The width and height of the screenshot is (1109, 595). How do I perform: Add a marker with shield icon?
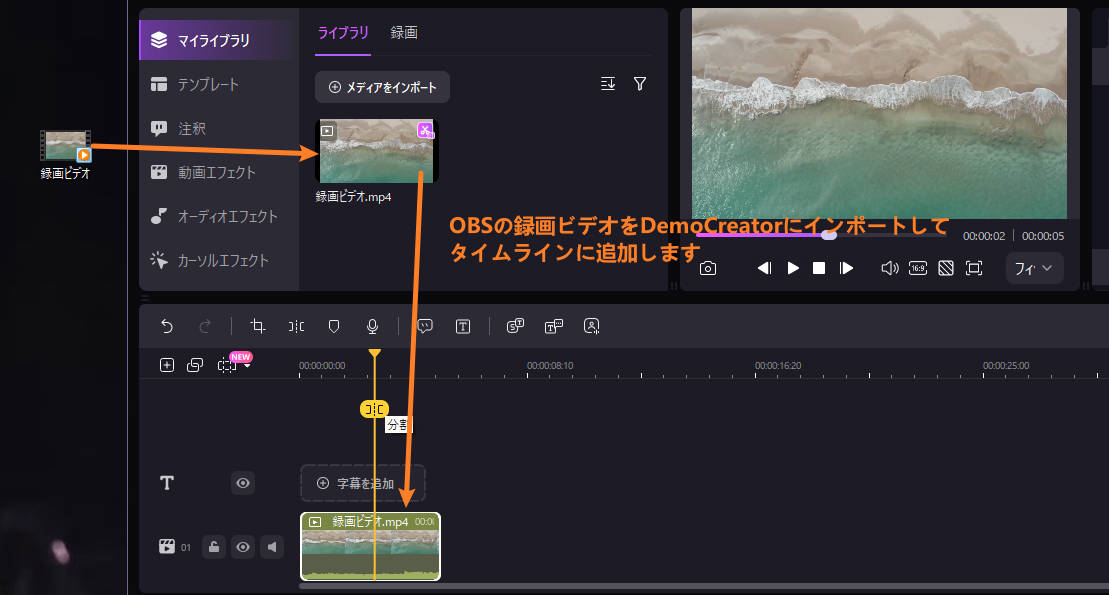[x=334, y=326]
